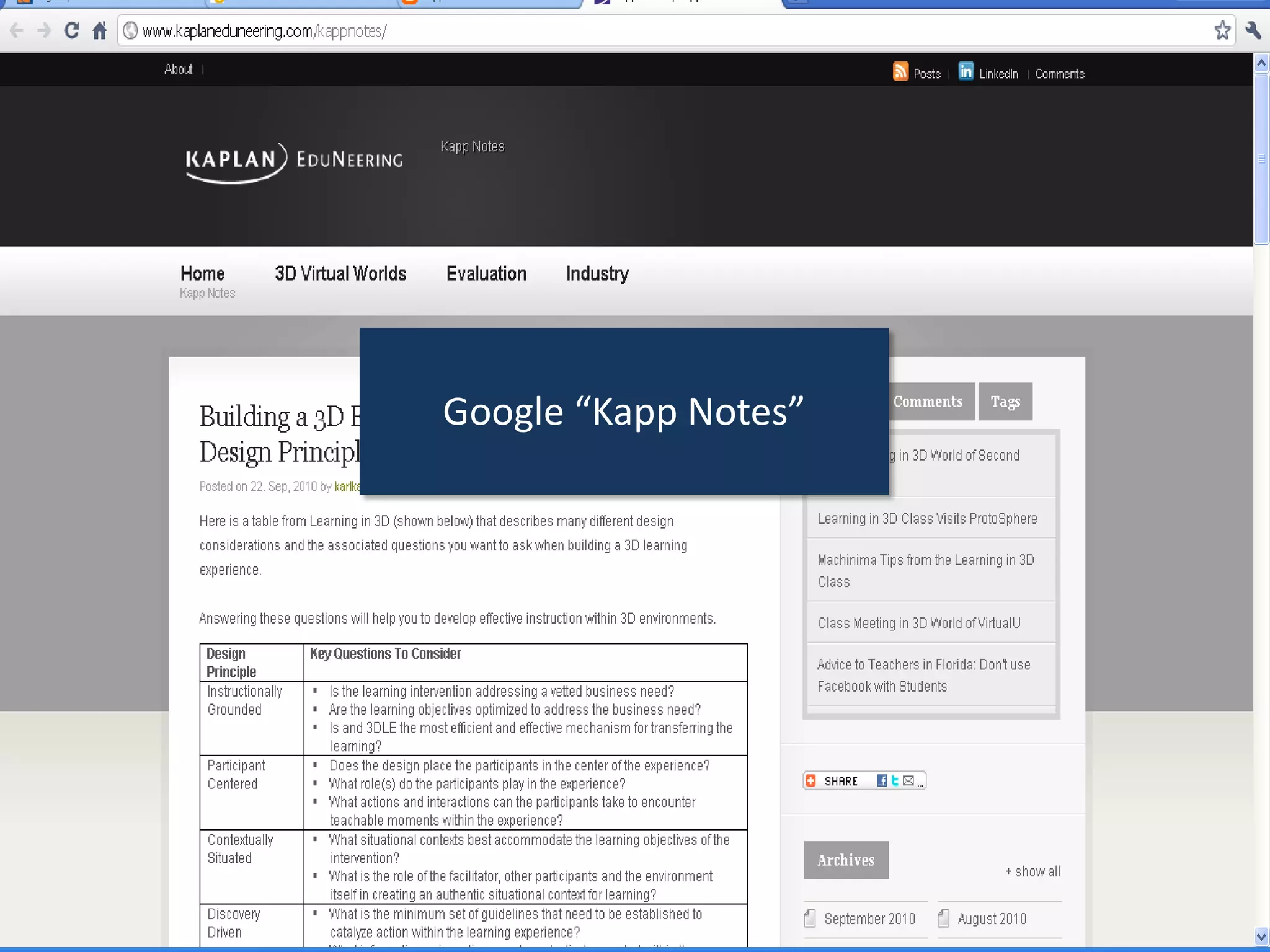Click the scrollbar up arrow

point(1261,63)
